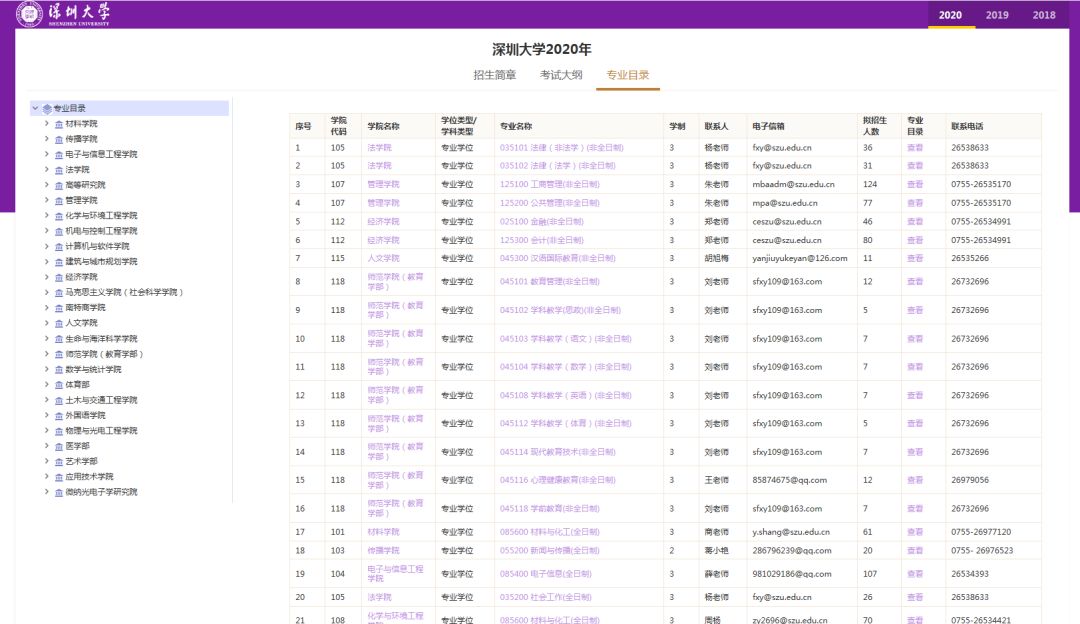The height and width of the screenshot is (624, 1080).
Task: Expand the 法学院 tree node chevron
Action: pos(46,169)
